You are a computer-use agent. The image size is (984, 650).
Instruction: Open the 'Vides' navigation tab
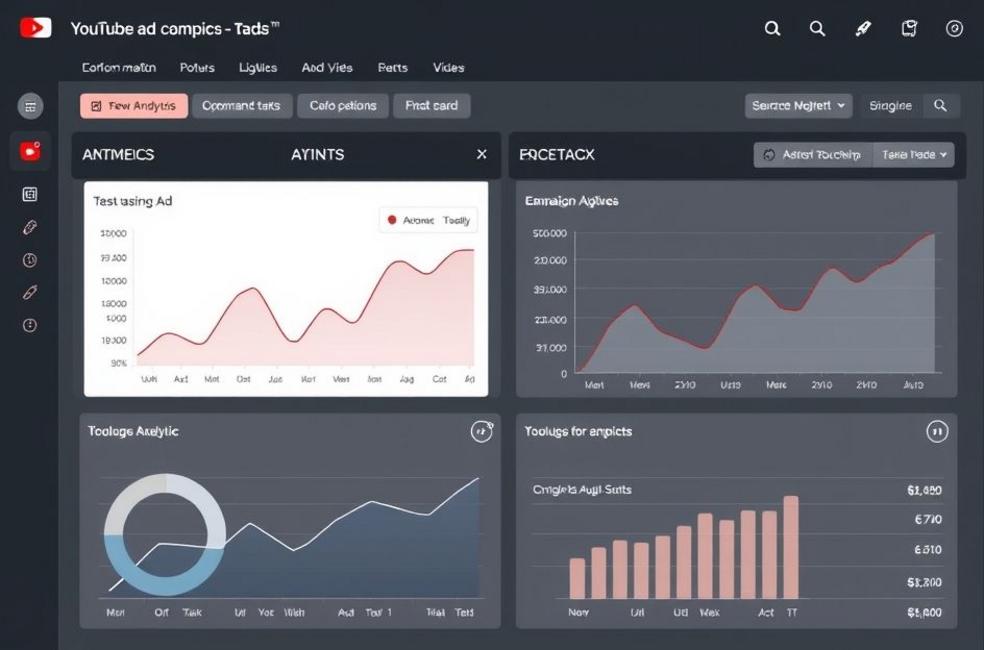(448, 68)
